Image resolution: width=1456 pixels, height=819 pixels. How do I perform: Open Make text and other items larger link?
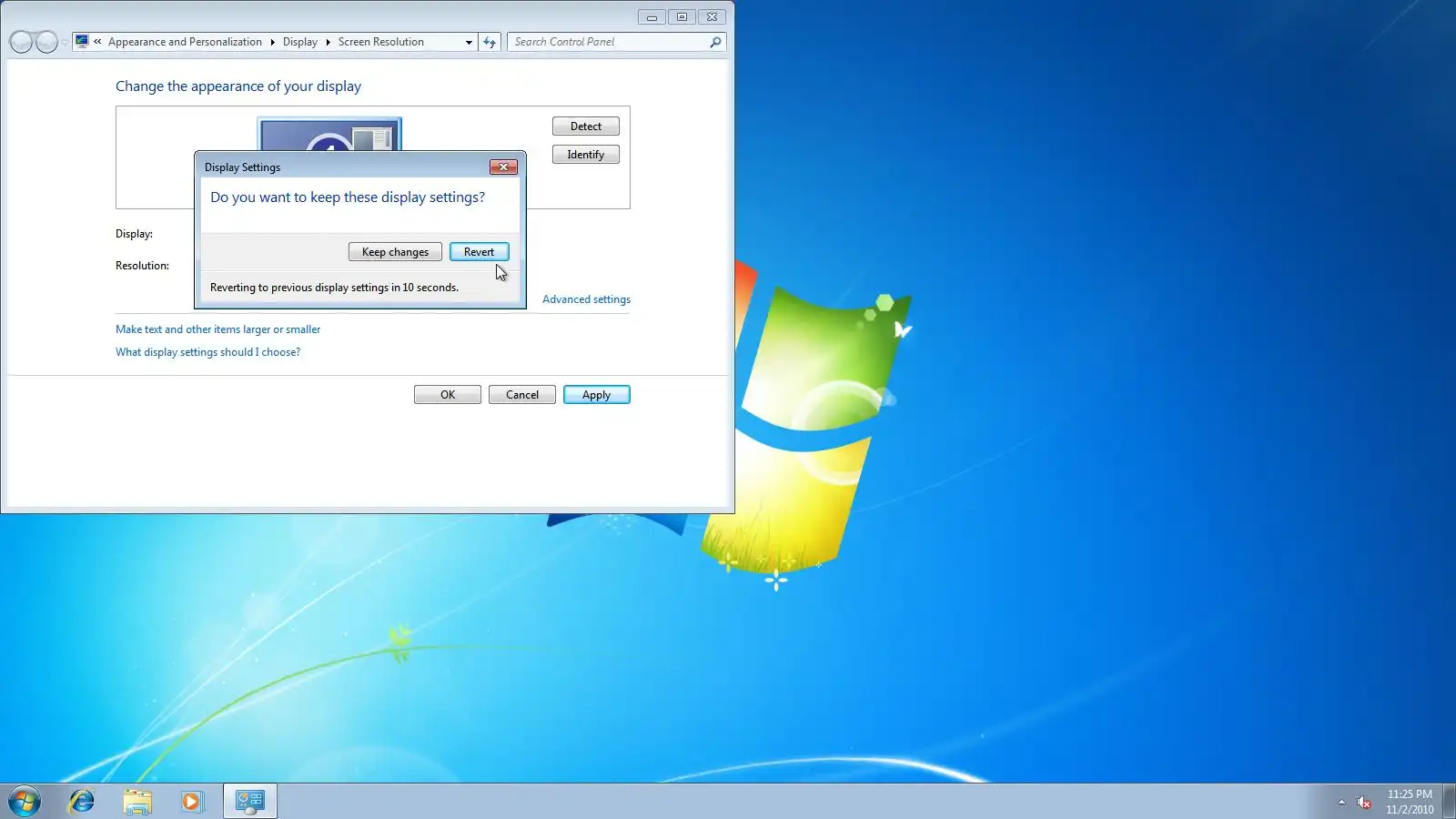pos(217,329)
